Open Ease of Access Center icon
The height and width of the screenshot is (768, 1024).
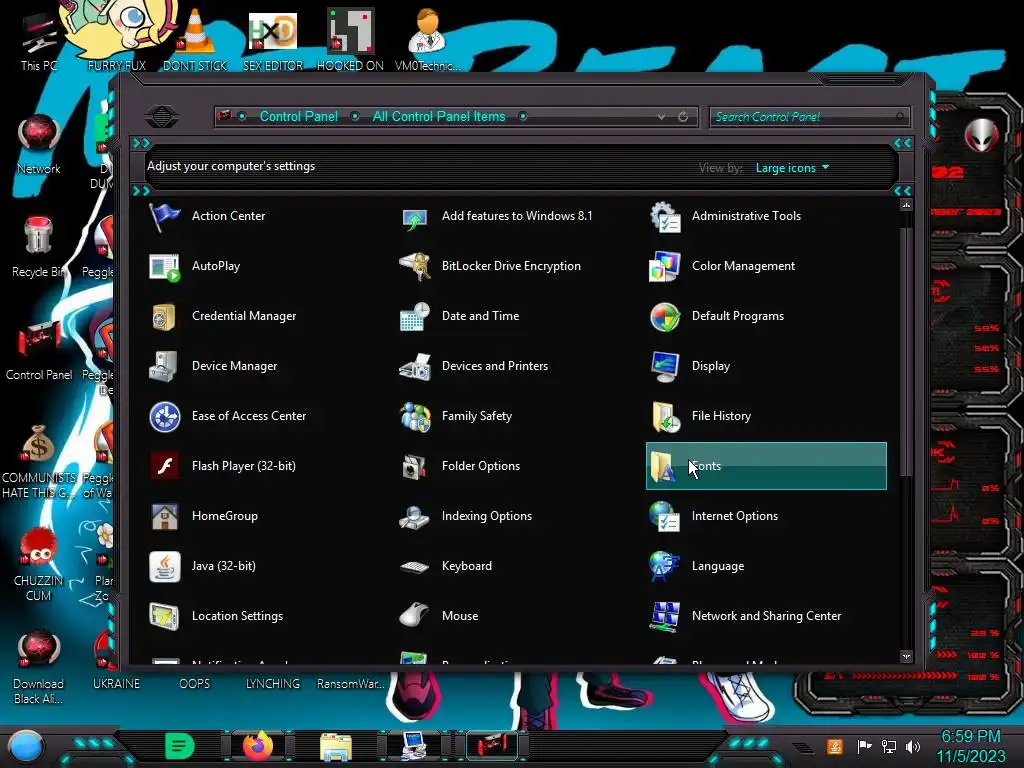(164, 417)
